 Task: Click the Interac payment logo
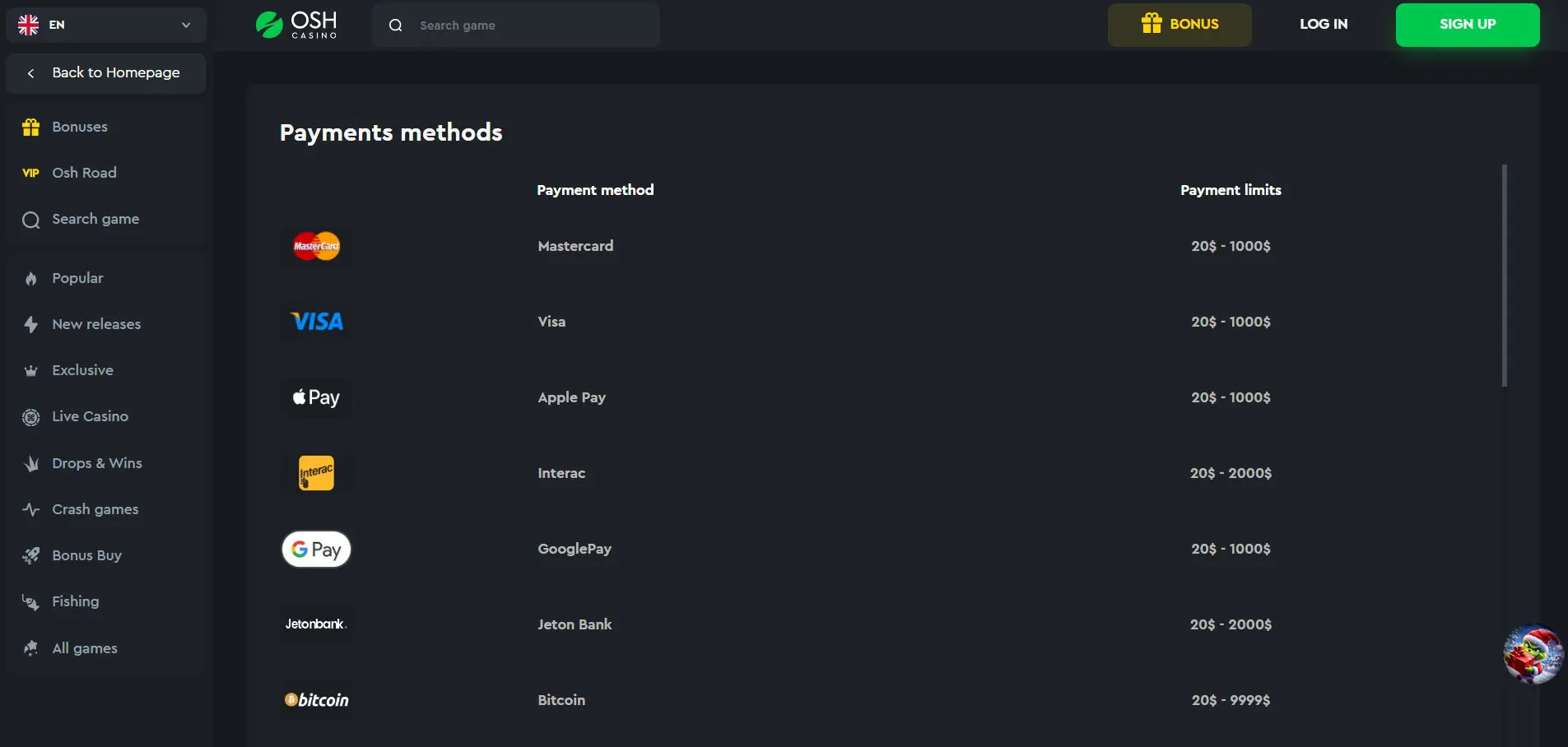click(x=317, y=473)
